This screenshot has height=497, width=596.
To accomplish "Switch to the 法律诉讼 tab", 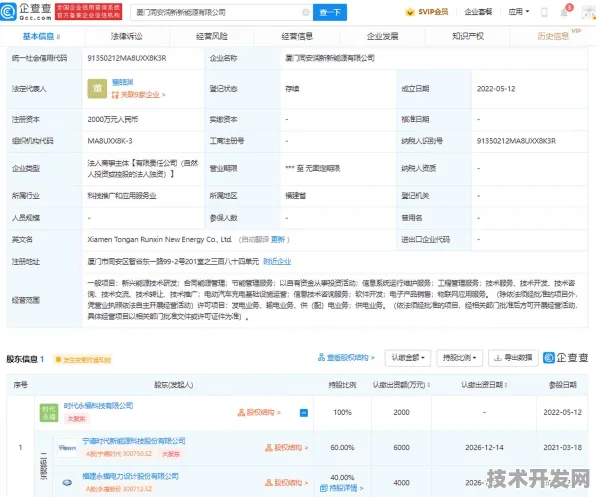I will click(x=127, y=36).
